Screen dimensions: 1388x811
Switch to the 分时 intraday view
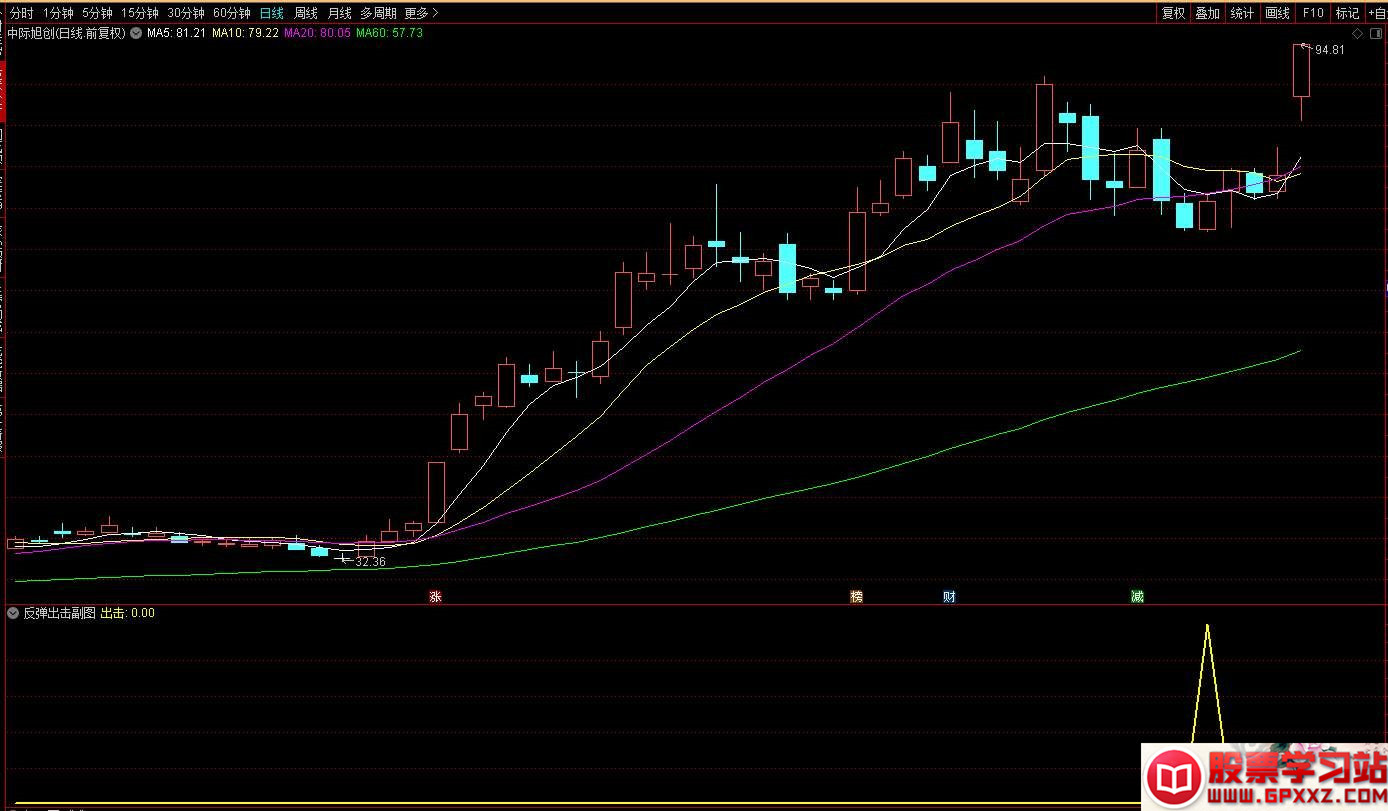[21, 13]
